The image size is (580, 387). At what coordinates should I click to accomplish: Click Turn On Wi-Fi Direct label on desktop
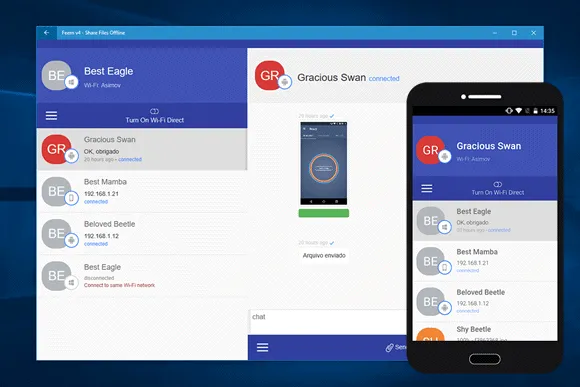click(x=155, y=120)
